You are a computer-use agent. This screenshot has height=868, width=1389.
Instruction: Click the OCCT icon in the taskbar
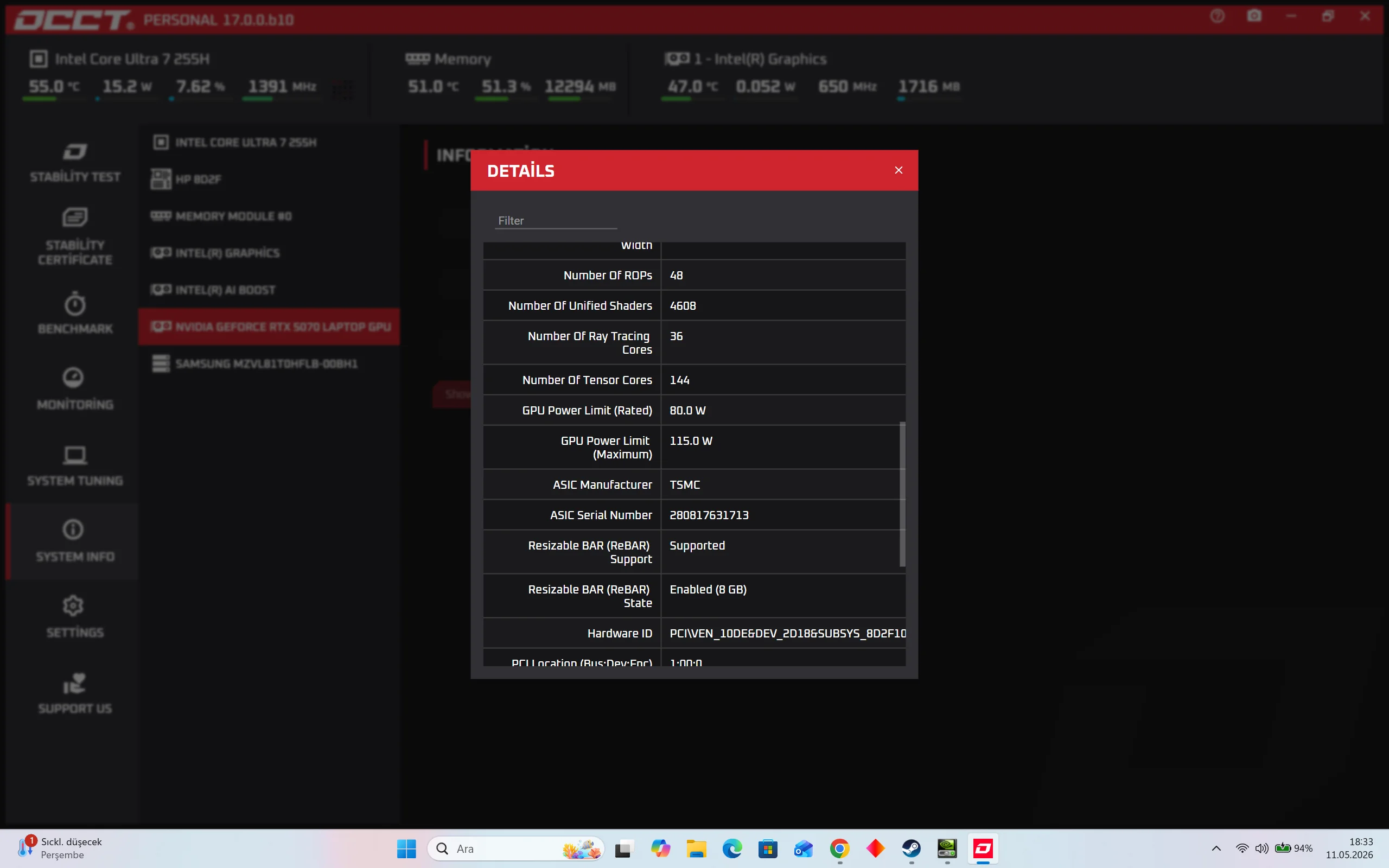pyautogui.click(x=983, y=848)
